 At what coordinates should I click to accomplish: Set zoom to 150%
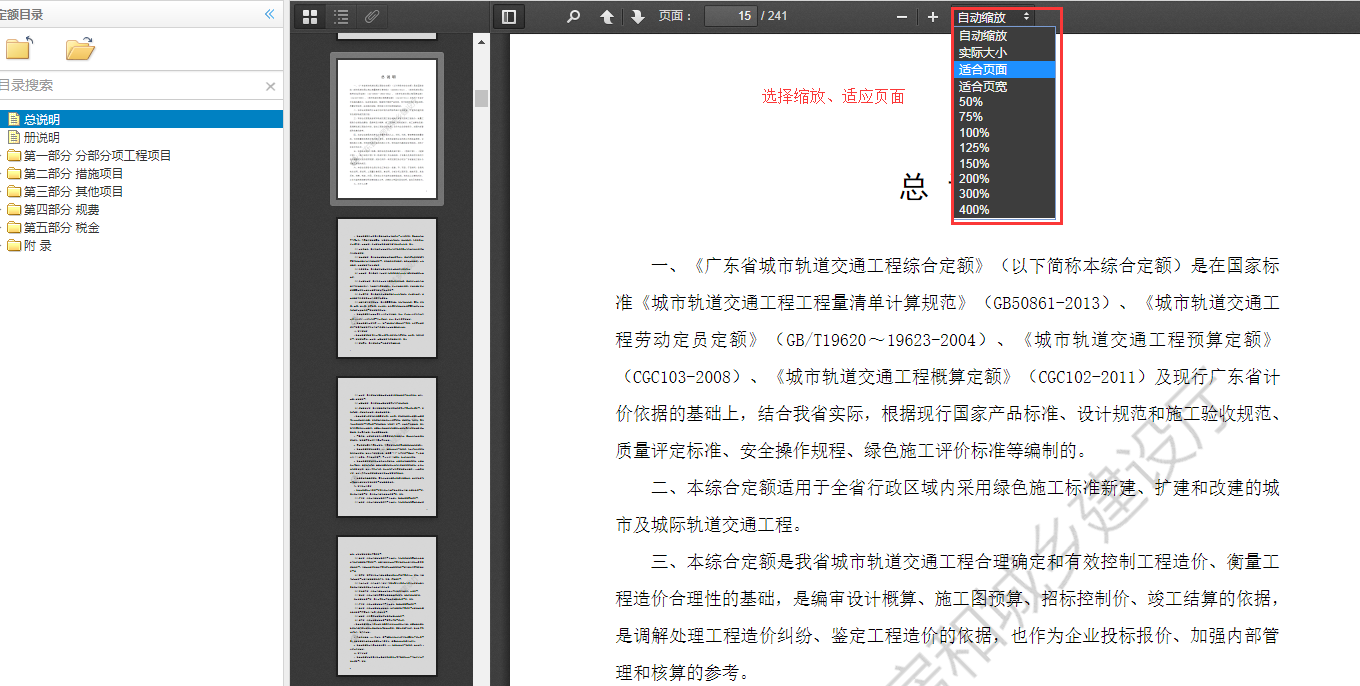point(1005,164)
